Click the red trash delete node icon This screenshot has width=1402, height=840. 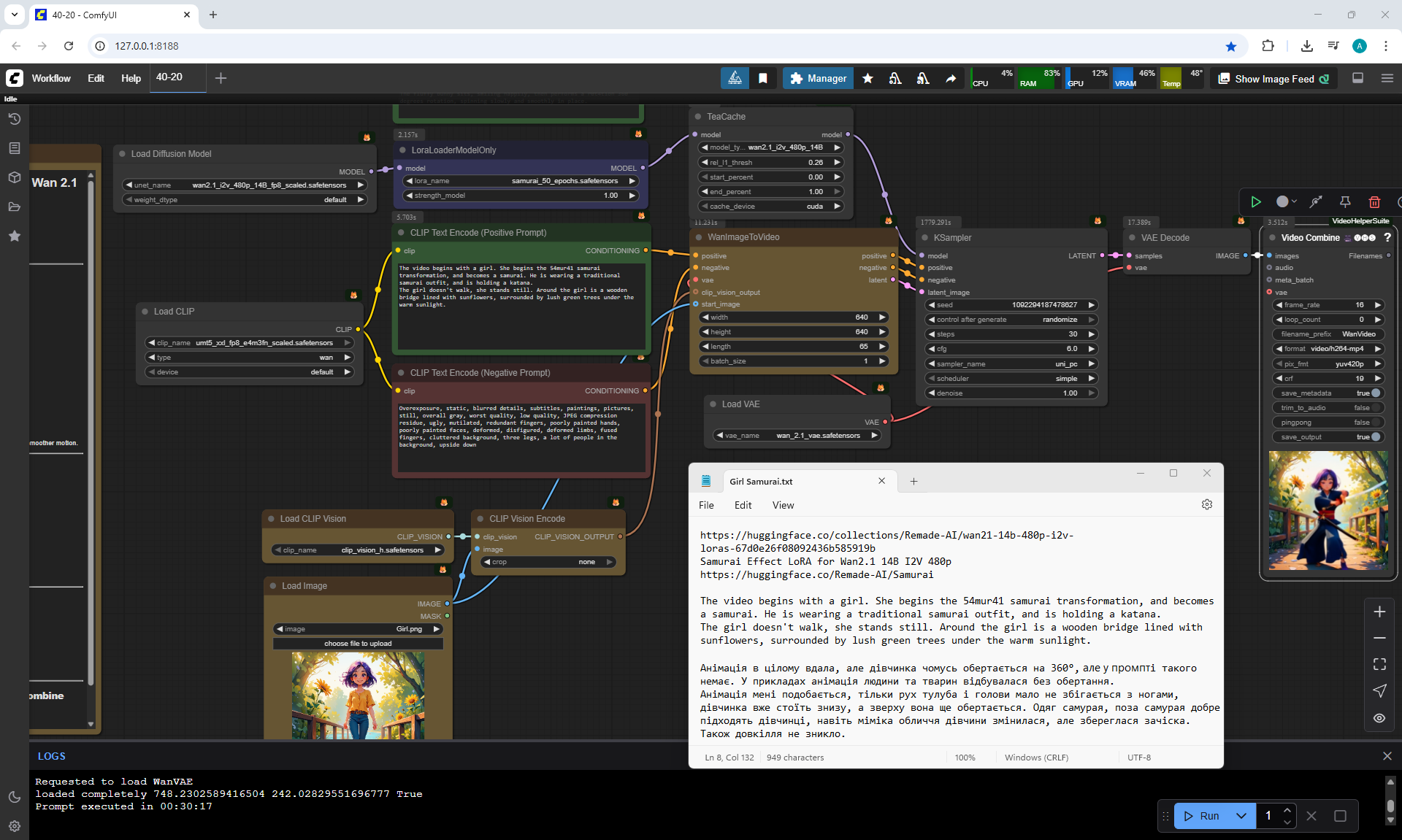[1374, 202]
